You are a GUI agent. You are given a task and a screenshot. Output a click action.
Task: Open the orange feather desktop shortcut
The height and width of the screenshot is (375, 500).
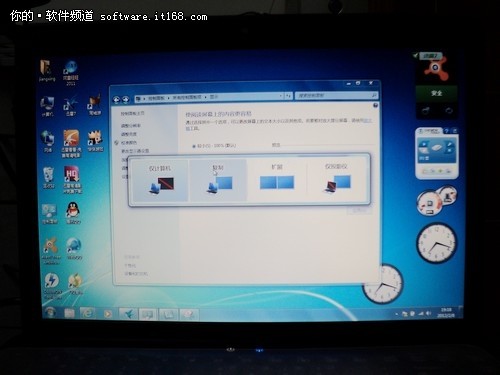[71, 143]
